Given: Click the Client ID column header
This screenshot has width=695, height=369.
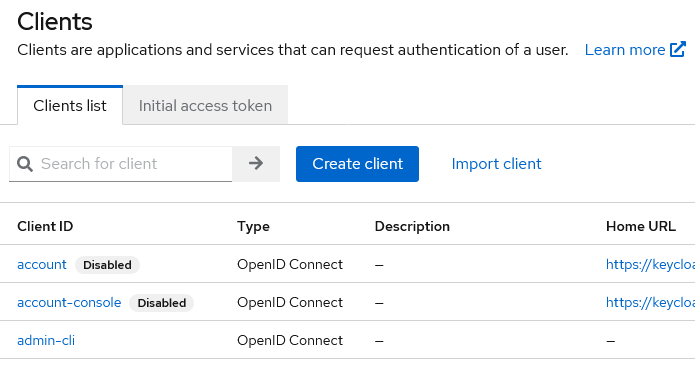Looking at the screenshot, I should tap(45, 226).
